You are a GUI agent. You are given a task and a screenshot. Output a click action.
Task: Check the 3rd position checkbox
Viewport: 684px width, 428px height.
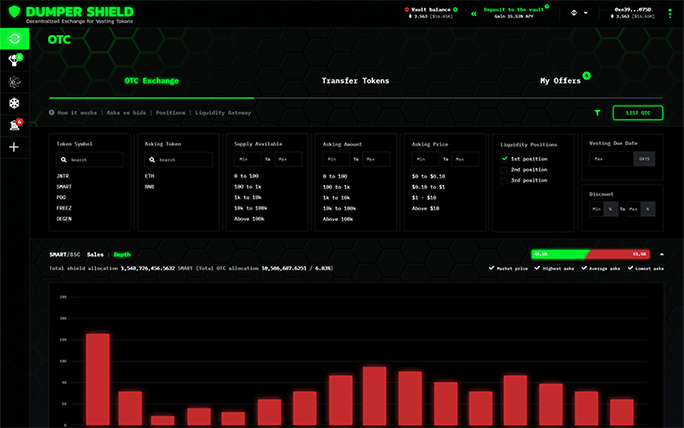[504, 180]
